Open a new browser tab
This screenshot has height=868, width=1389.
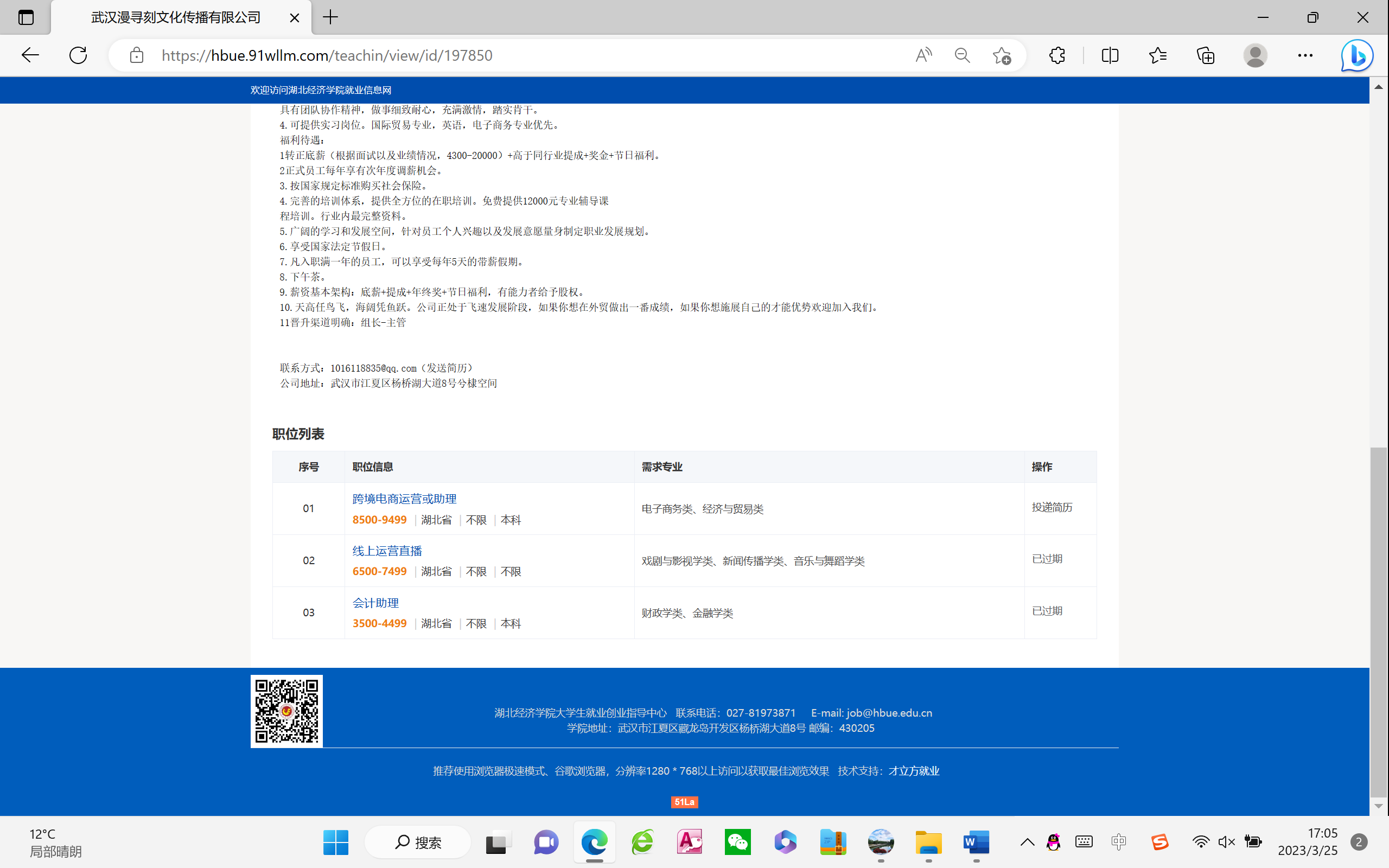(330, 17)
